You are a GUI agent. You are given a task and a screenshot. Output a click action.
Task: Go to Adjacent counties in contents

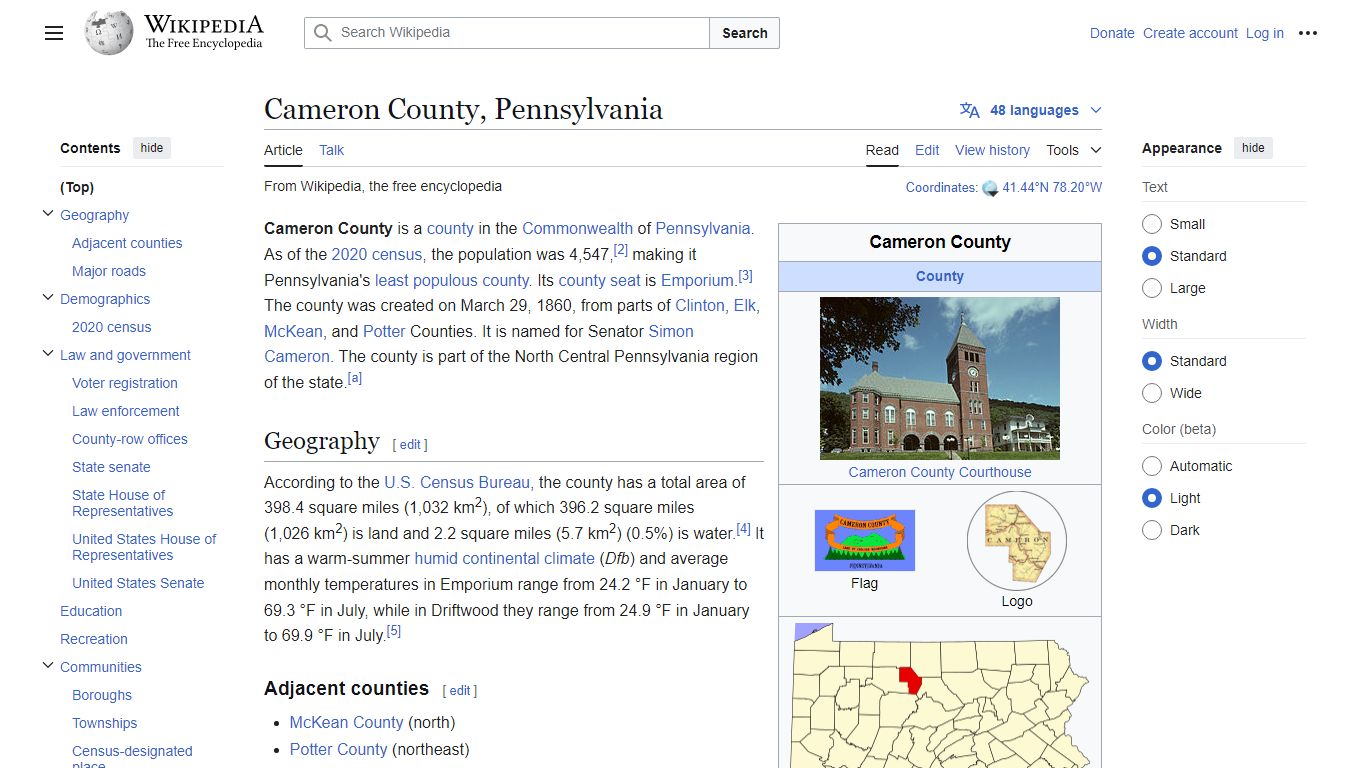tap(127, 243)
